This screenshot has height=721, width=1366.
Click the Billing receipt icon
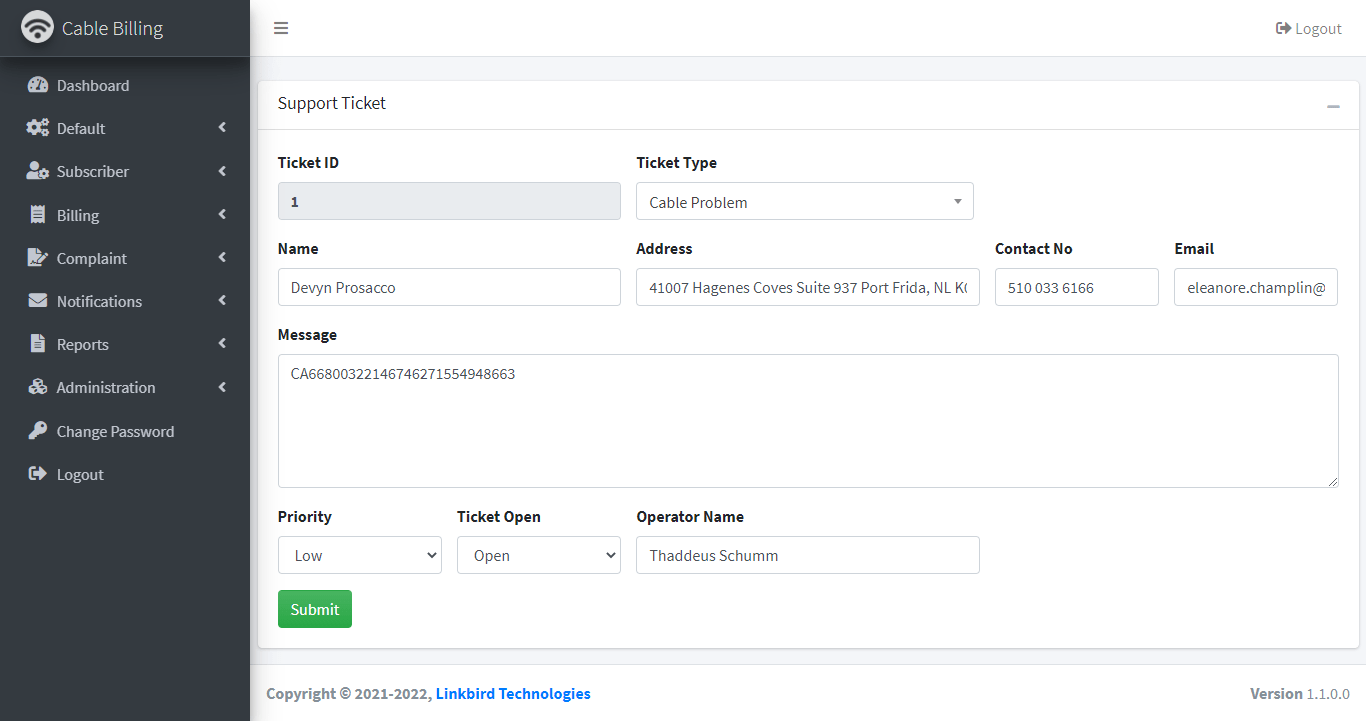38,215
